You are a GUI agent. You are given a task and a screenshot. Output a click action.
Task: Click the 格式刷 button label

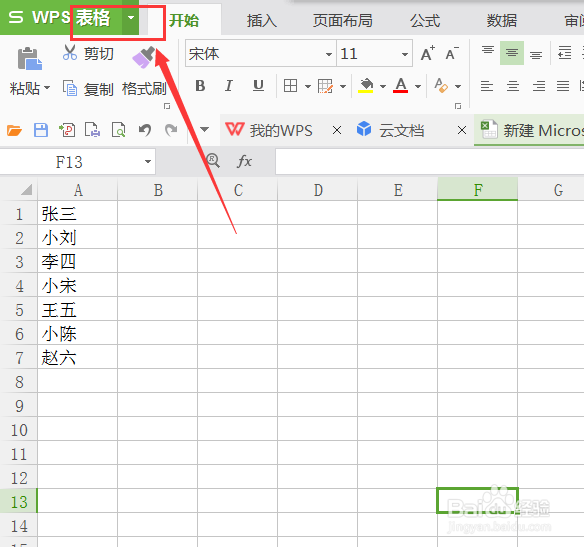point(144,89)
